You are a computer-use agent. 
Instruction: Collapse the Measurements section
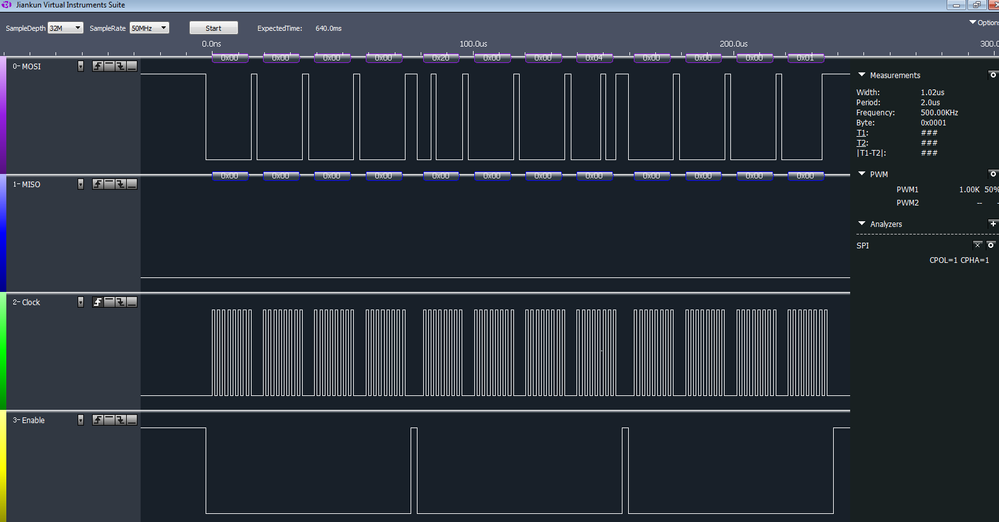pos(861,75)
